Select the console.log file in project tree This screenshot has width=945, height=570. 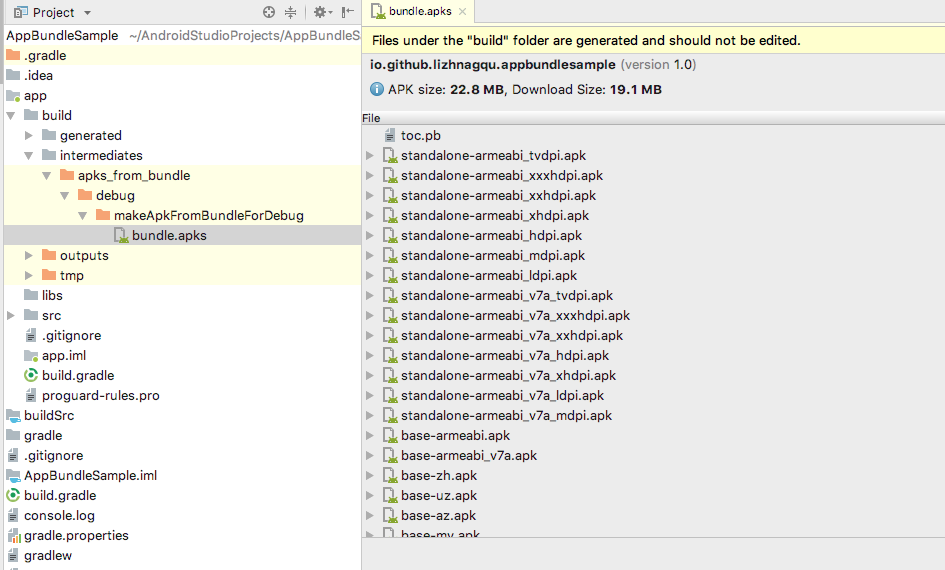coord(59,515)
